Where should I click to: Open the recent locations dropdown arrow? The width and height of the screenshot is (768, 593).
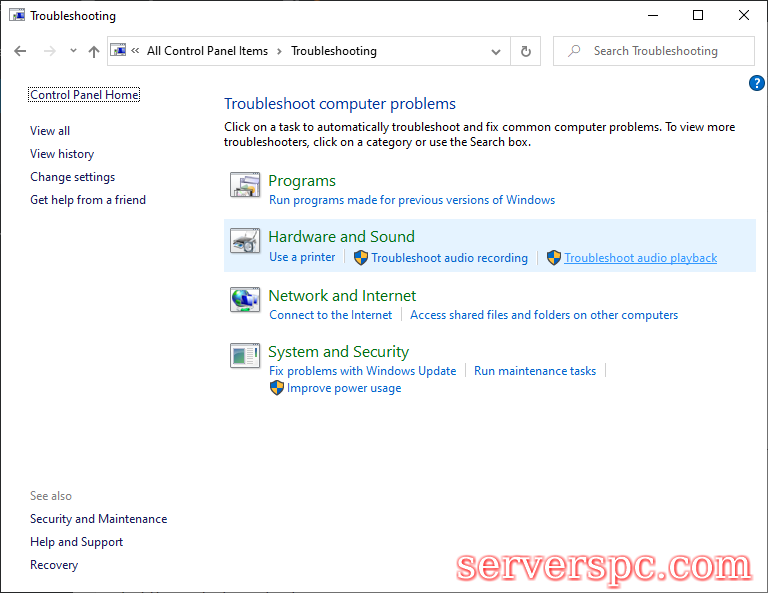pyautogui.click(x=73, y=51)
